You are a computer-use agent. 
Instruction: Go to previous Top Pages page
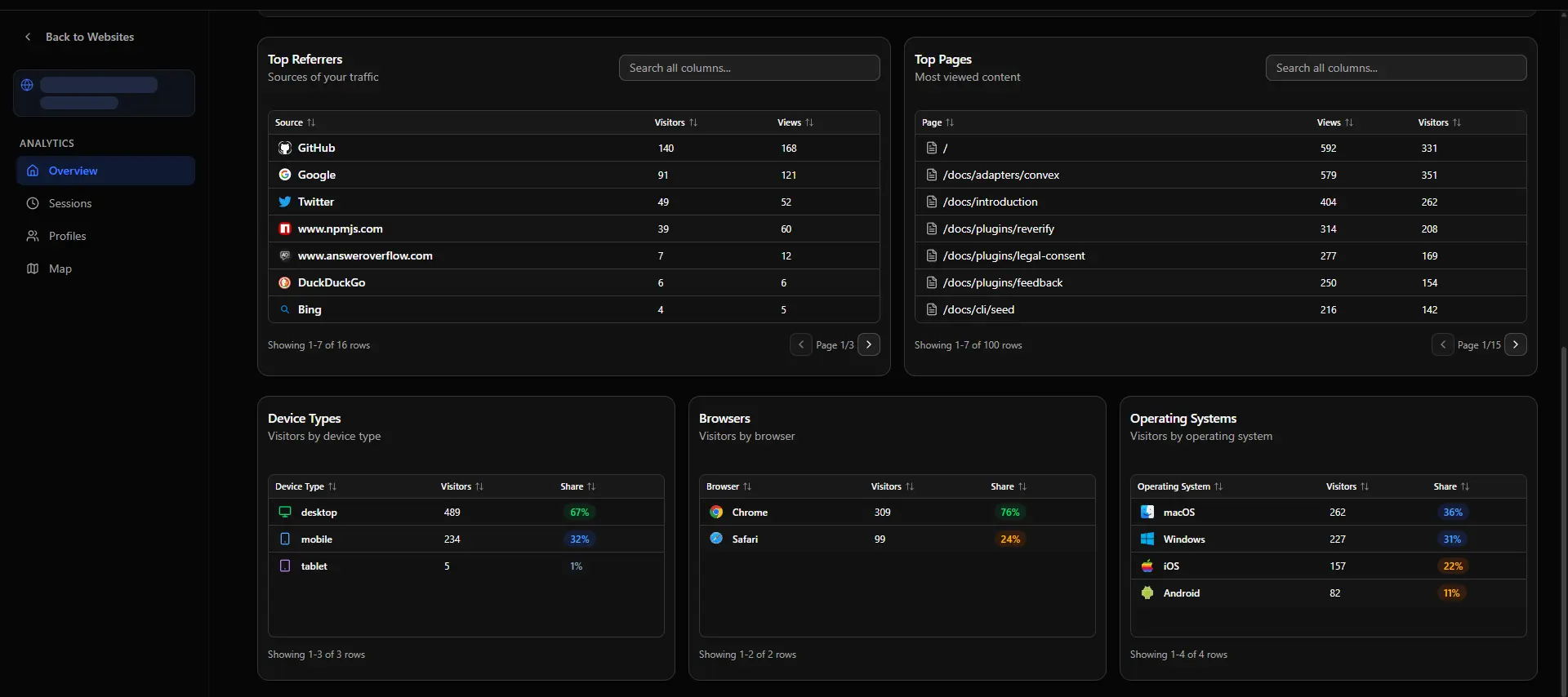(1443, 344)
